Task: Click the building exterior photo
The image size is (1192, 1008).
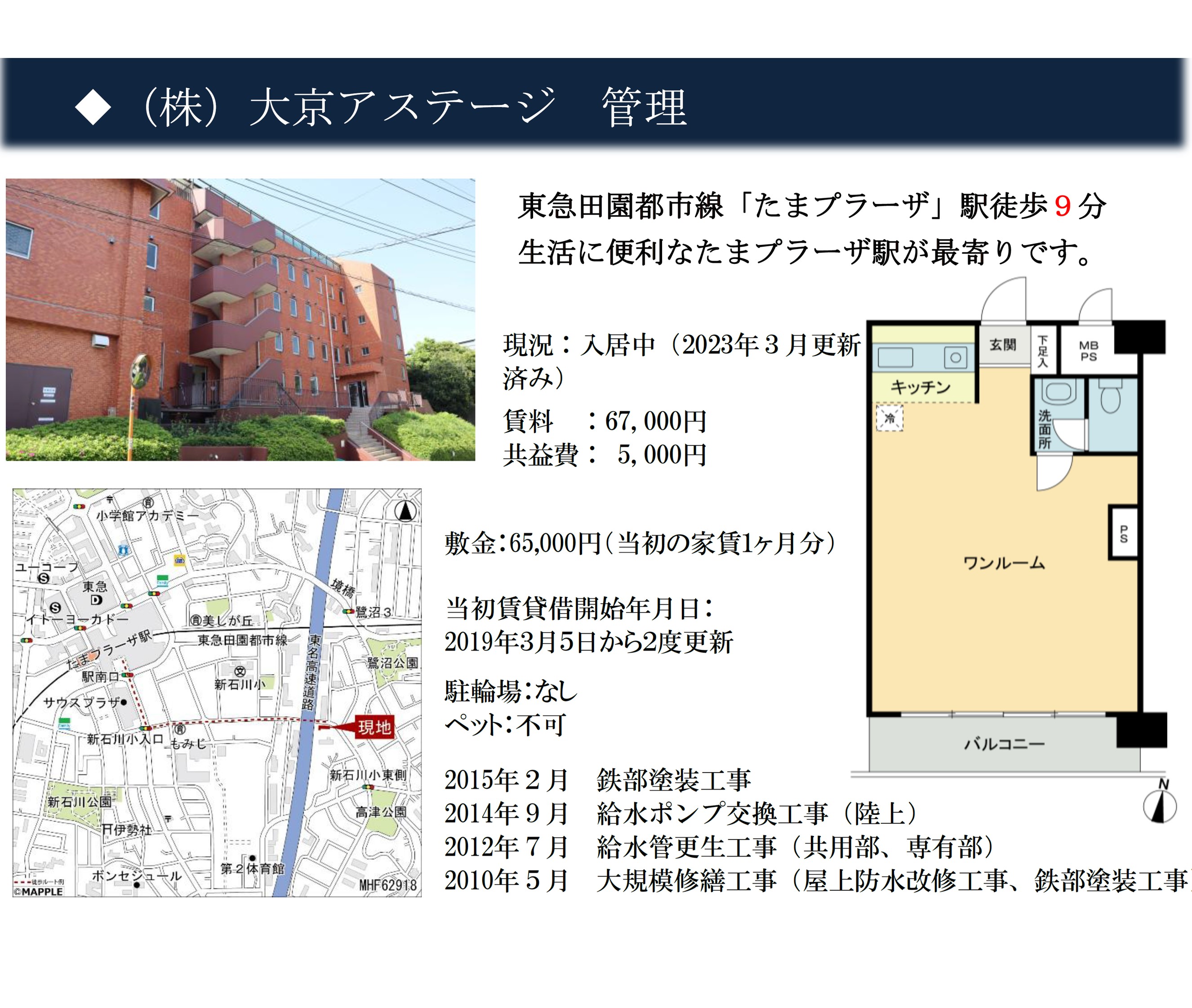Action: point(240,320)
